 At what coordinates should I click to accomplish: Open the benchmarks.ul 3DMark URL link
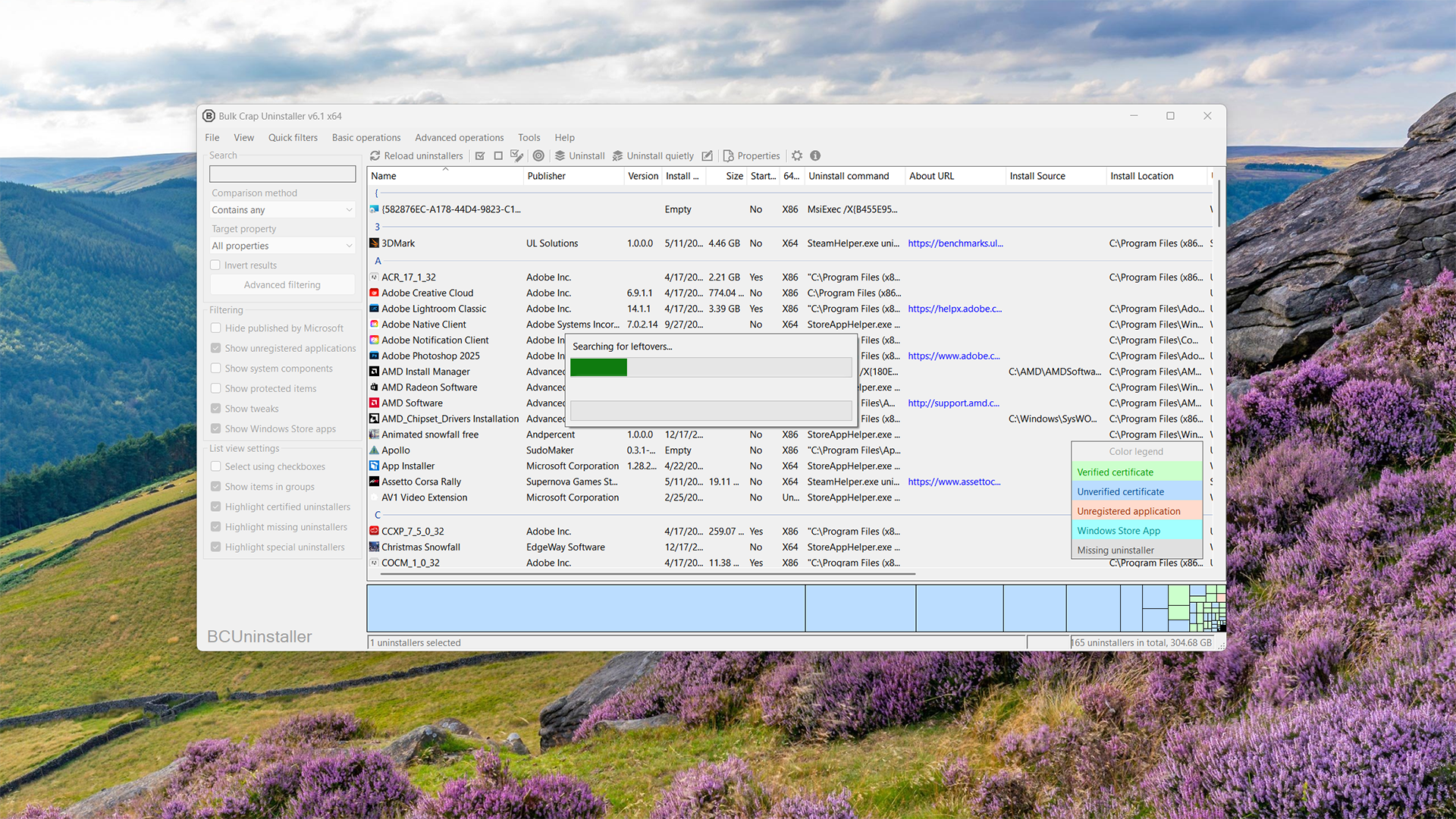pyautogui.click(x=955, y=243)
